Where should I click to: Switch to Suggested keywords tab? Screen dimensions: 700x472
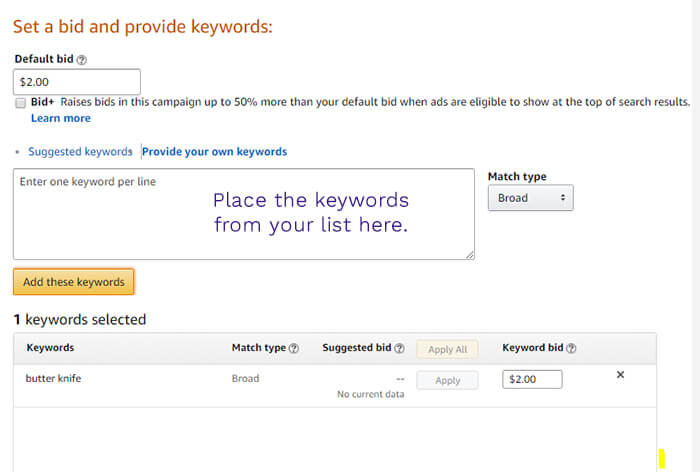tap(80, 152)
